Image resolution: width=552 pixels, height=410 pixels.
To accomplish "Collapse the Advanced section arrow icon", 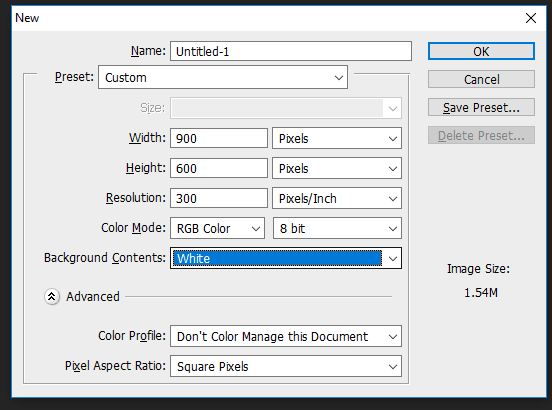I will coord(52,297).
